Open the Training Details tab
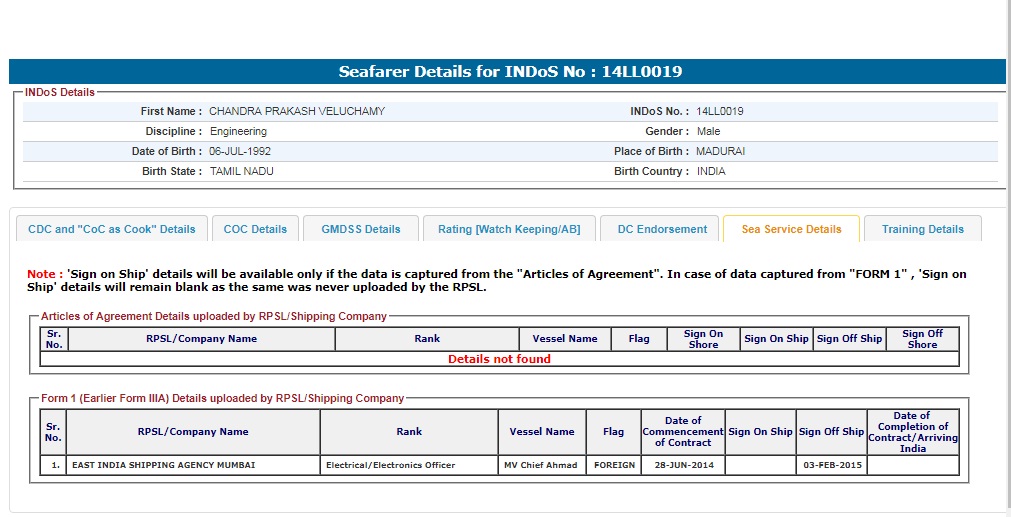Screen dimensions: 1011x517 [922, 229]
